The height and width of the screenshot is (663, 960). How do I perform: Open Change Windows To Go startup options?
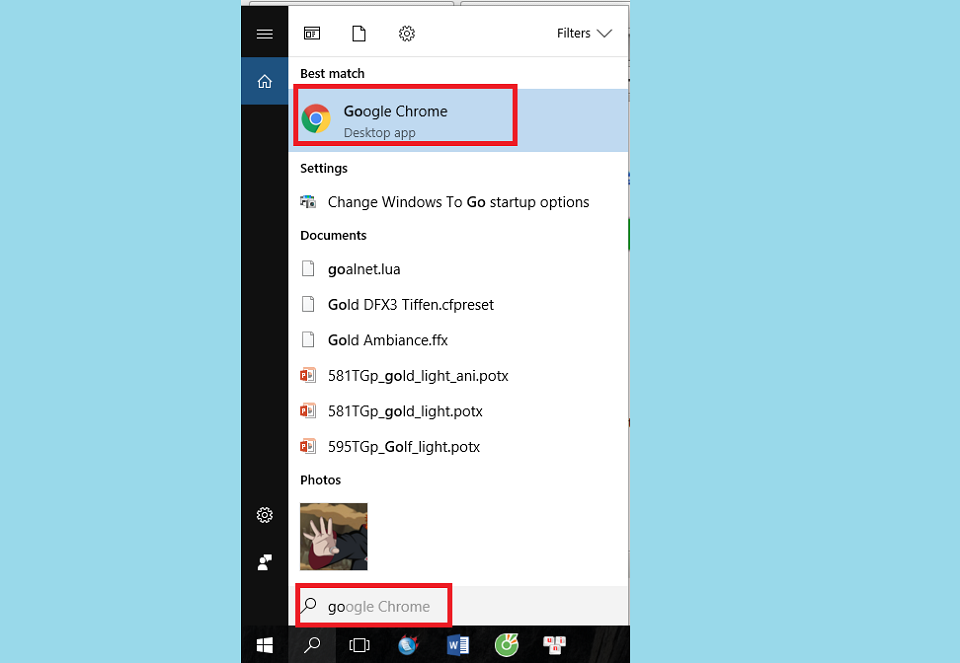tap(458, 202)
